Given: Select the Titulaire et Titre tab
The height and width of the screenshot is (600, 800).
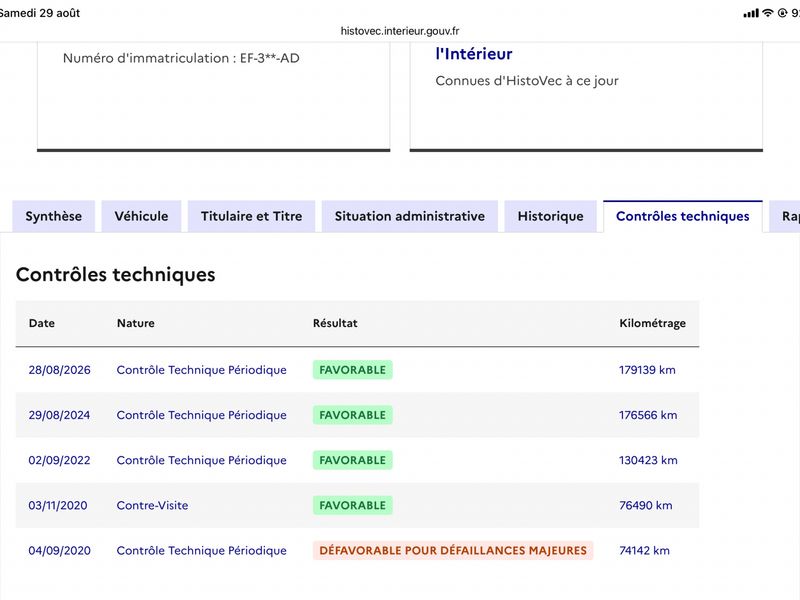Looking at the screenshot, I should coord(252,216).
